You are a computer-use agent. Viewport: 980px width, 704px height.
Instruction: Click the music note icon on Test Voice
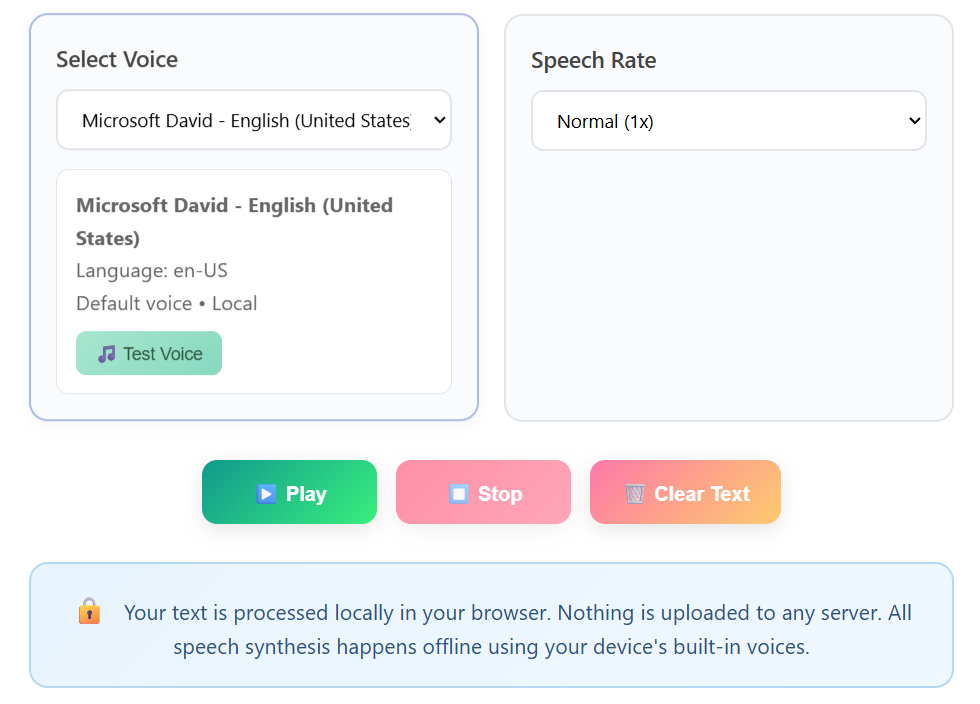coord(106,354)
